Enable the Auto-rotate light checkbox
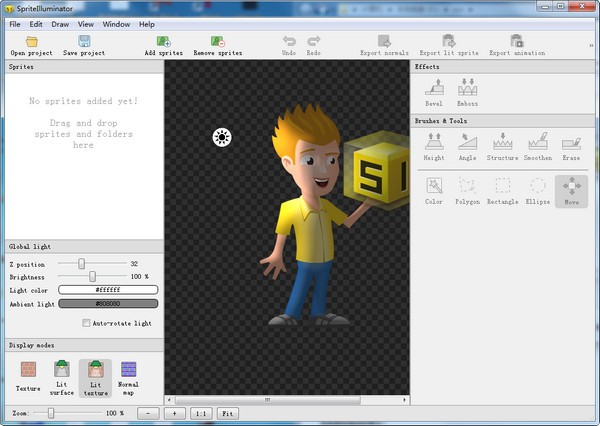Viewport: 600px width, 426px height. tap(85, 323)
